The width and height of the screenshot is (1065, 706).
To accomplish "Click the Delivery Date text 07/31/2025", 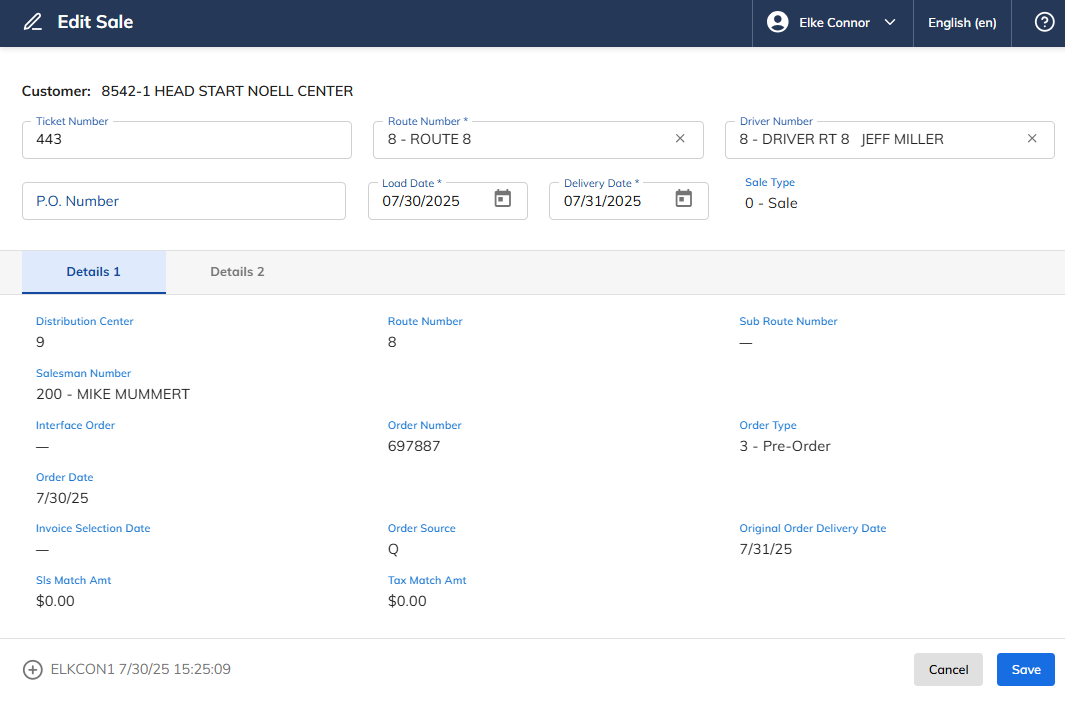I will pyautogui.click(x=602, y=201).
